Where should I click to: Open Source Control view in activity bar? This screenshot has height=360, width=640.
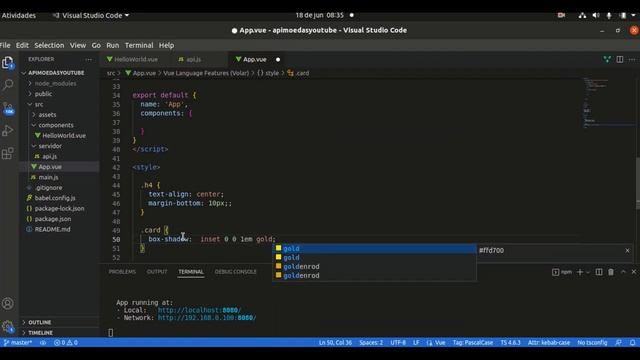click(x=8, y=108)
